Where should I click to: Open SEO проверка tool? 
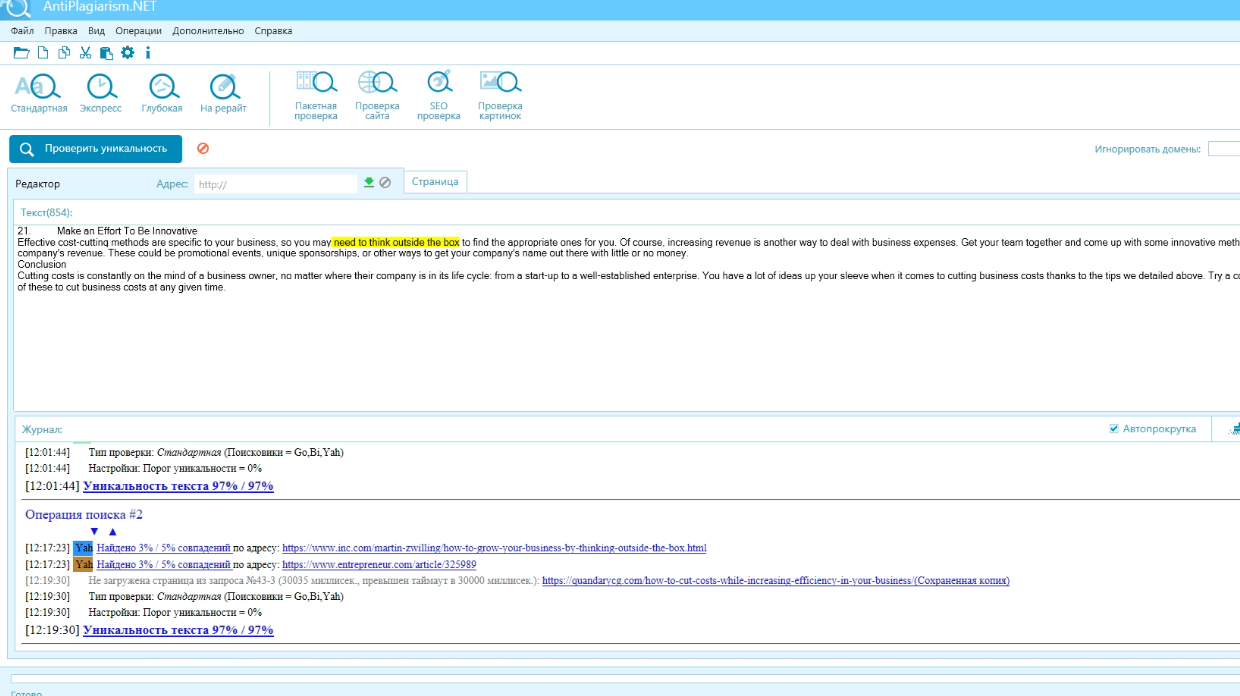tap(439, 96)
